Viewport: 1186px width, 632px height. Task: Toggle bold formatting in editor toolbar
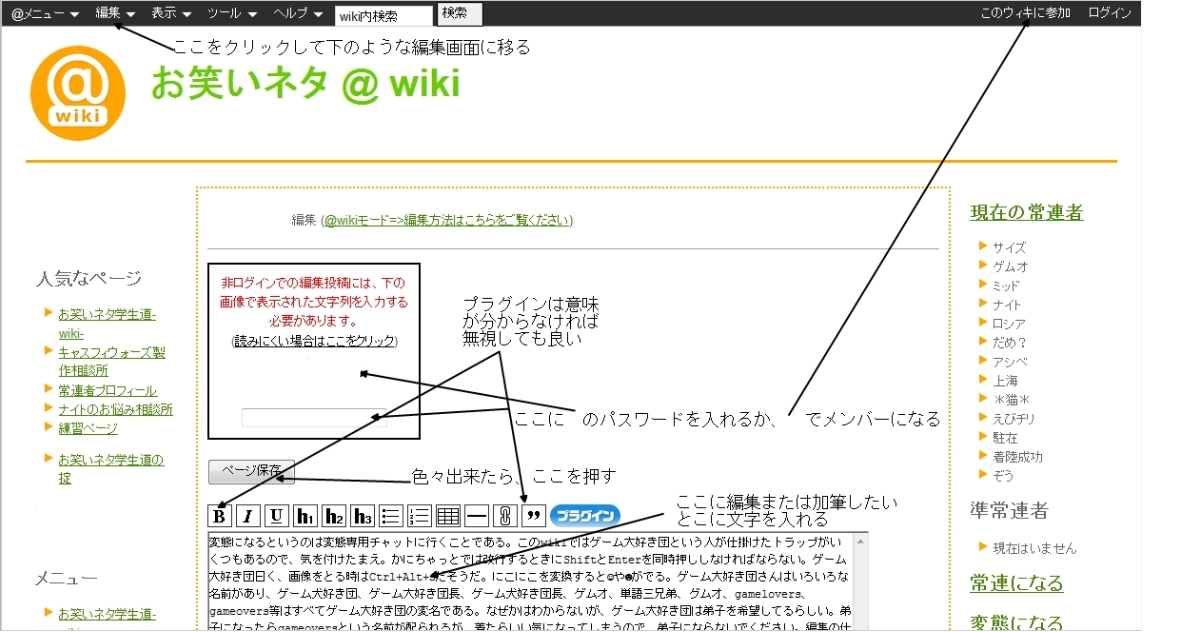click(x=219, y=516)
